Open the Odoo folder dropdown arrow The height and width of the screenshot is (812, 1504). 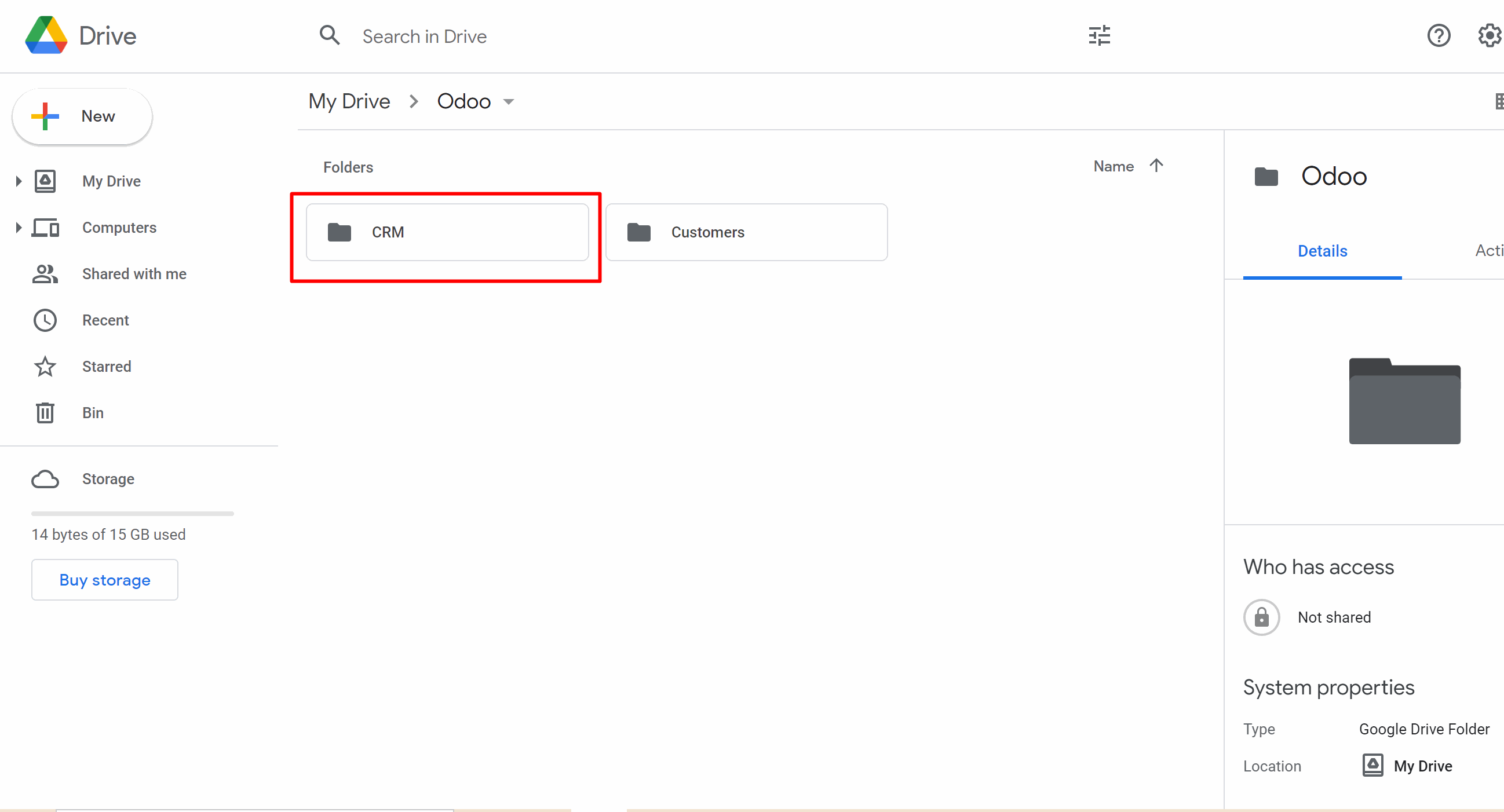tap(509, 101)
